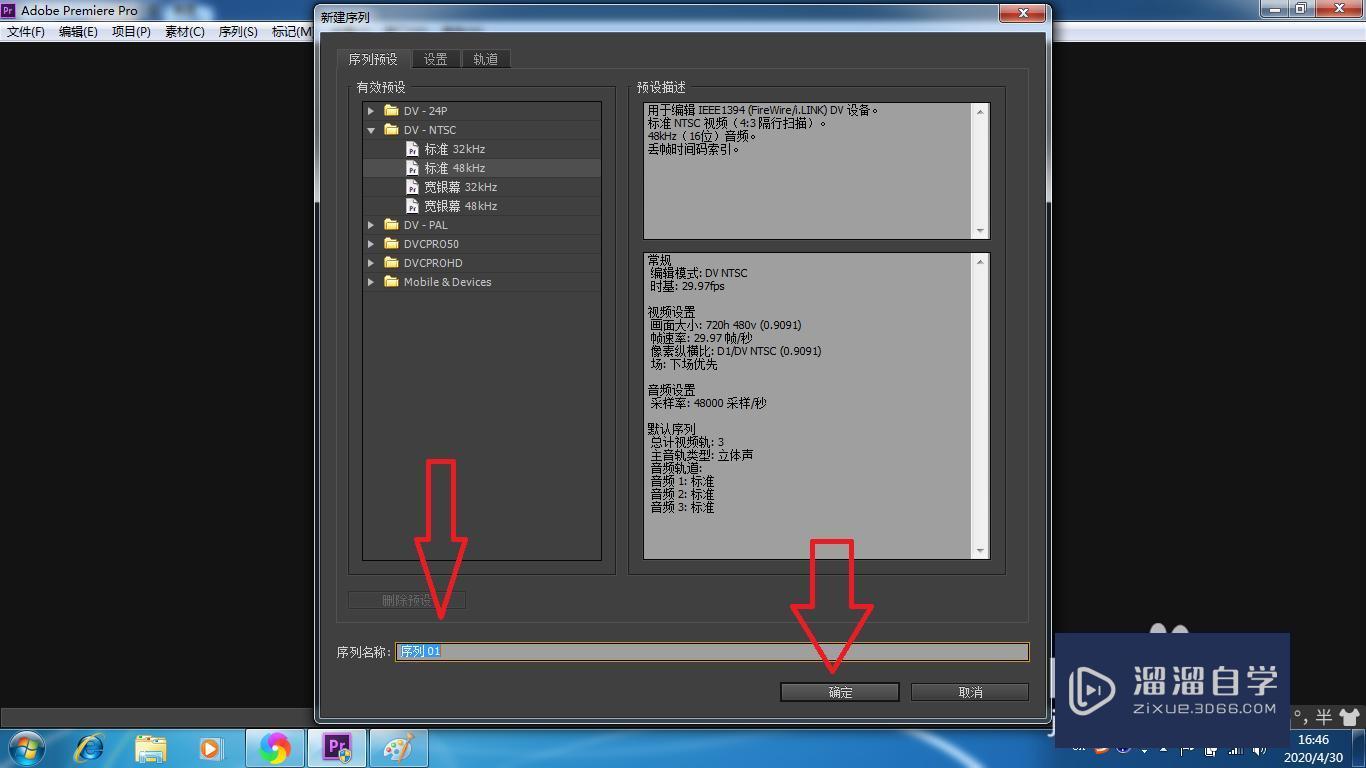Launch Chrome from the taskbar
Viewport: 1366px width, 768px height.
pyautogui.click(x=274, y=747)
